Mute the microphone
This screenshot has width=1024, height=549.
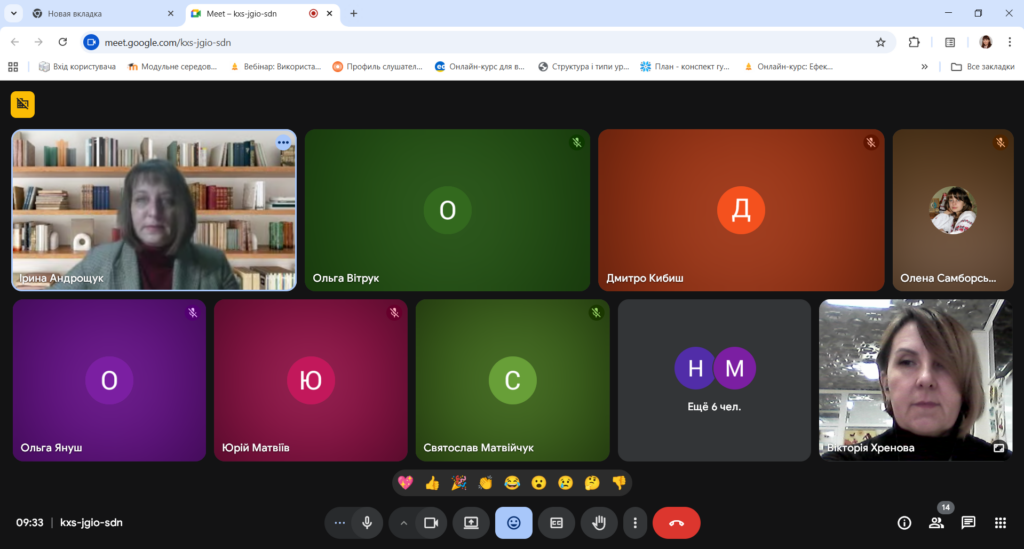coord(367,522)
